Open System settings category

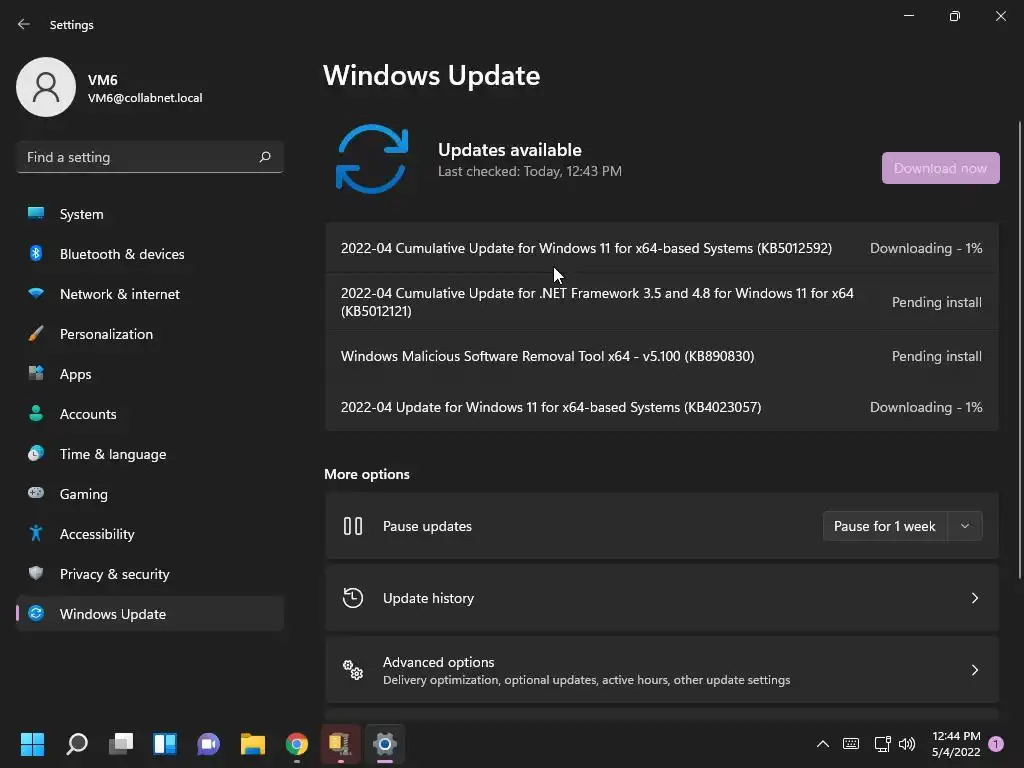(x=150, y=214)
